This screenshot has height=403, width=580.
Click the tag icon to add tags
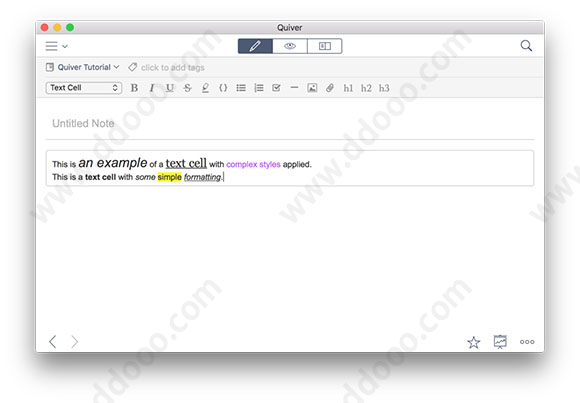[x=132, y=67]
